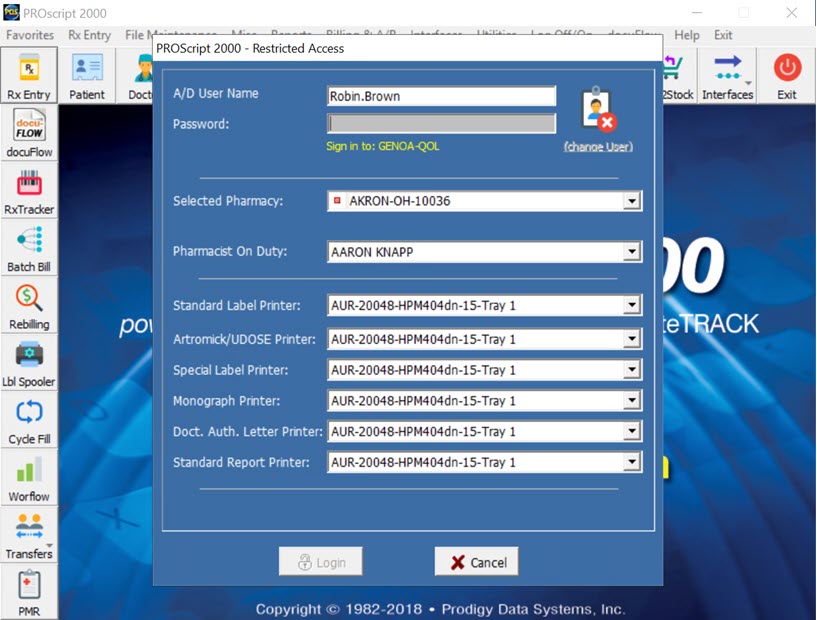The height and width of the screenshot is (620, 817).
Task: Open the Rx Entry toolbar icon
Action: tap(29, 75)
